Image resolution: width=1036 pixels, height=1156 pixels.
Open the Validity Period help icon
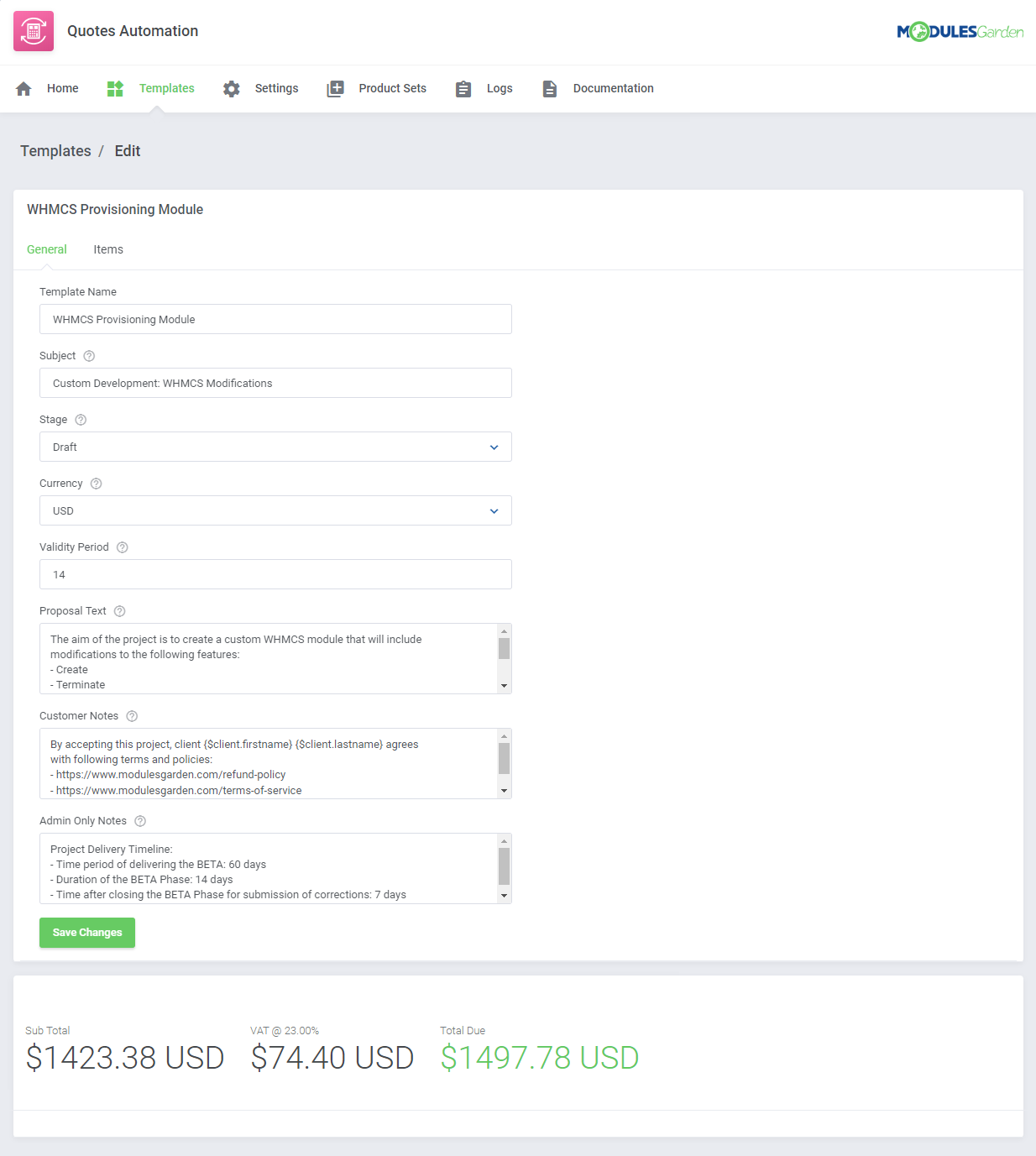pyautogui.click(x=122, y=547)
